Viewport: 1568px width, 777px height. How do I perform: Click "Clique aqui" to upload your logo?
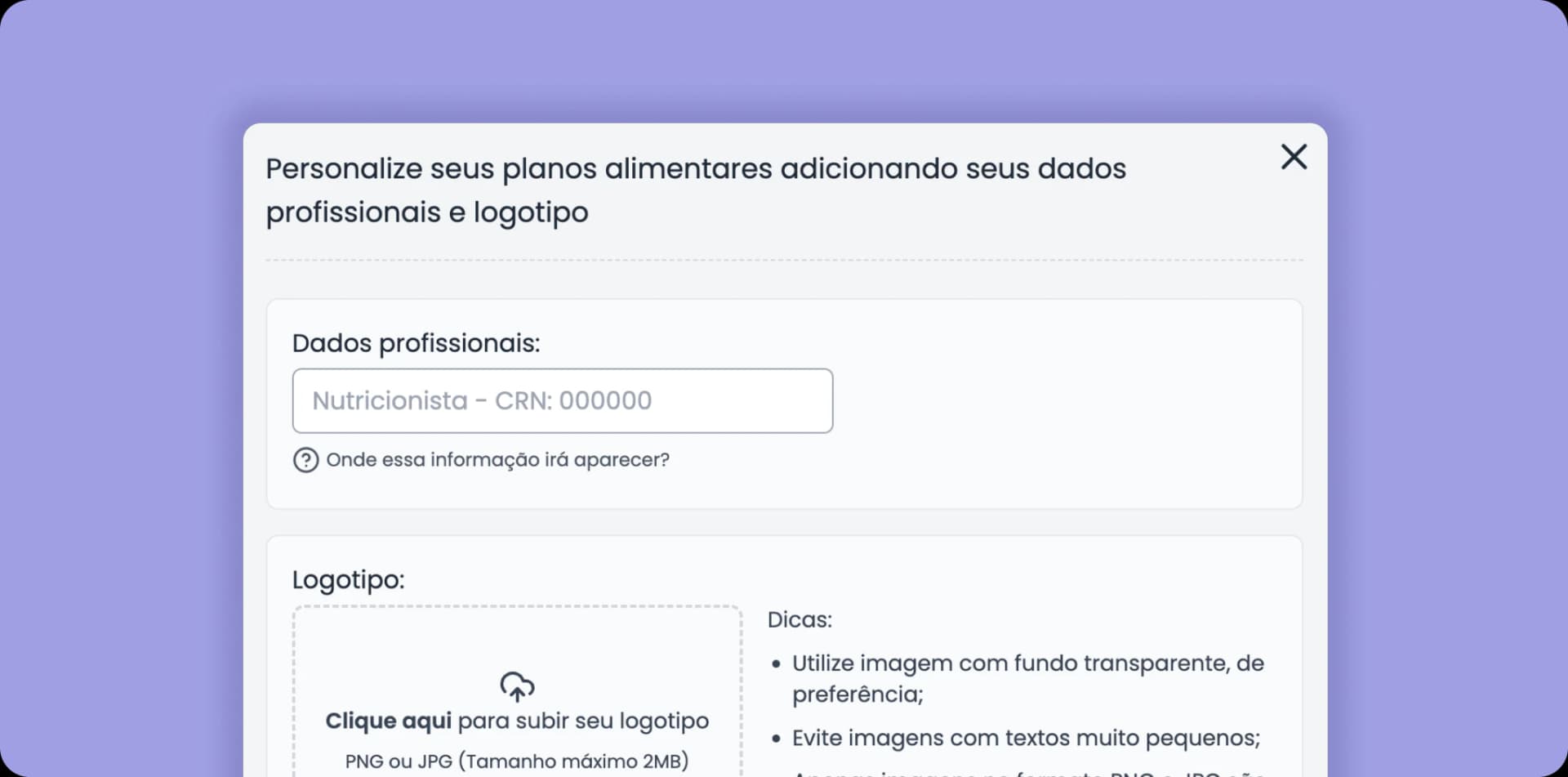click(388, 720)
